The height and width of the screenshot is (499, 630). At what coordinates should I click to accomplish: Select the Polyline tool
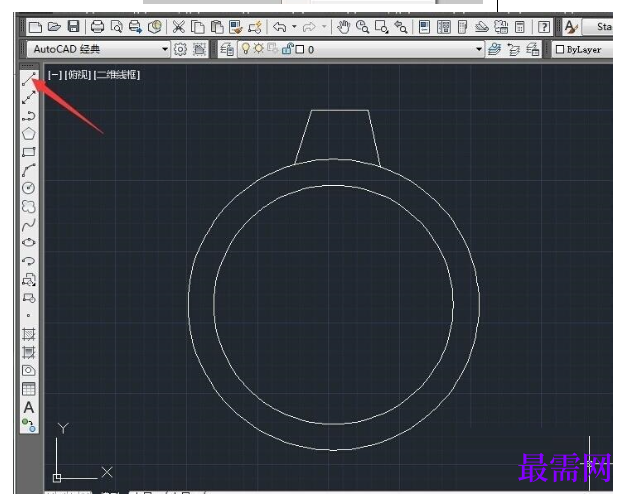tap(29, 116)
